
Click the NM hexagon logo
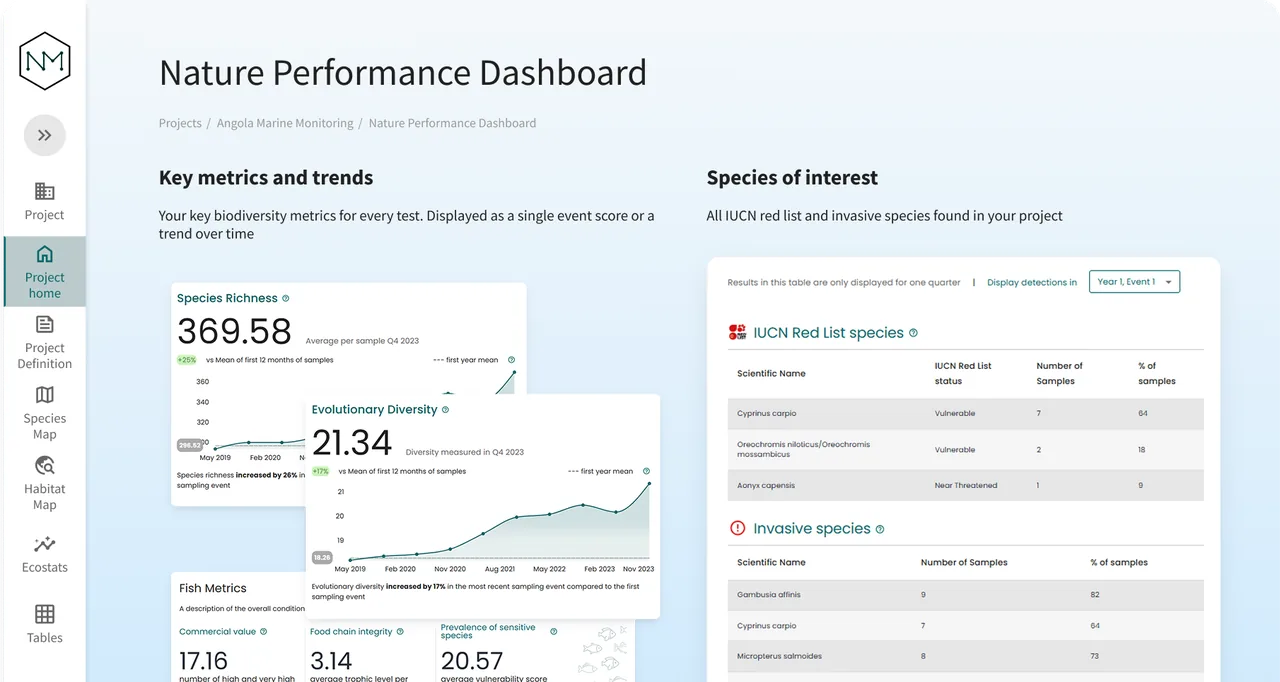pos(45,60)
